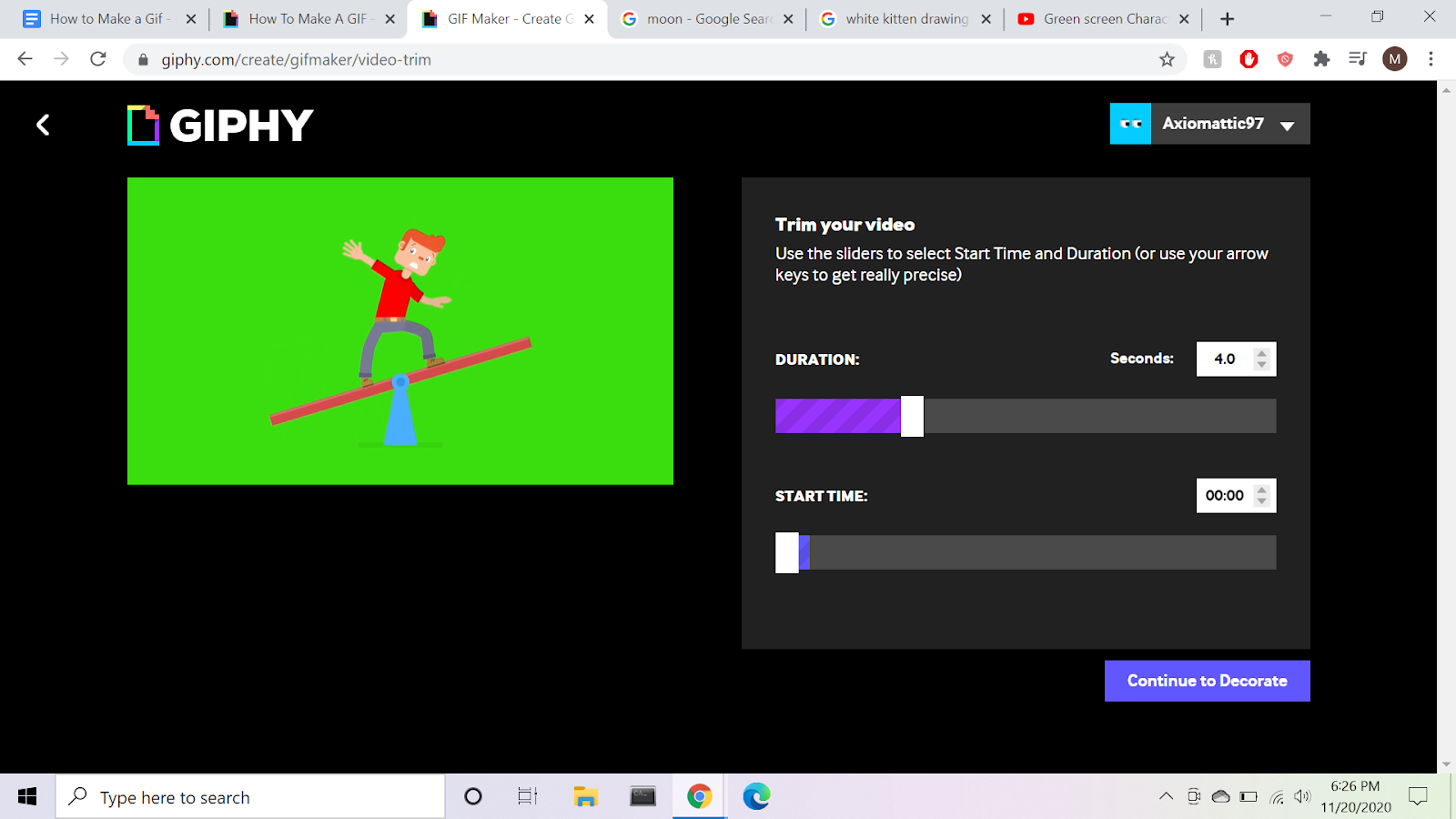Open the Axiomattic97 account dropdown

click(x=1288, y=125)
